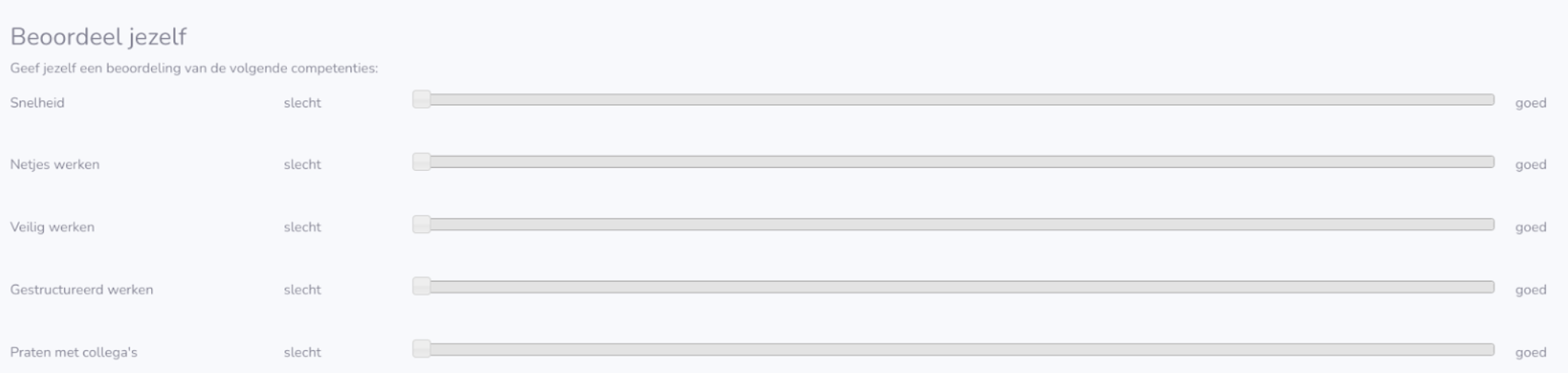Click the Snelheid slider handle
The width and height of the screenshot is (1568, 373).
coord(421,99)
